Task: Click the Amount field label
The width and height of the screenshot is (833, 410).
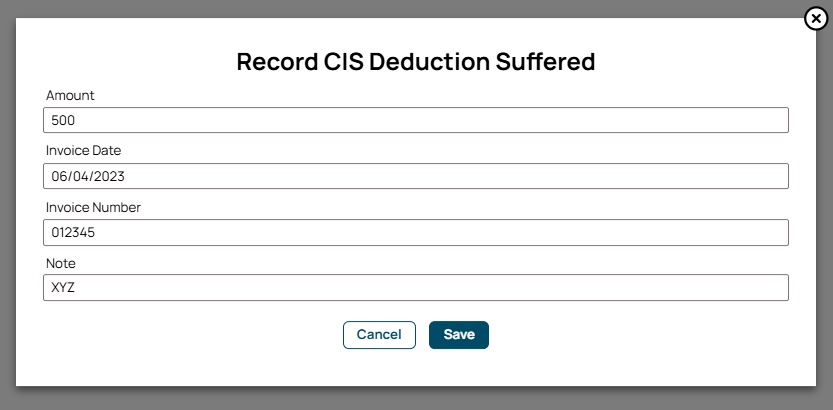Action: click(70, 96)
